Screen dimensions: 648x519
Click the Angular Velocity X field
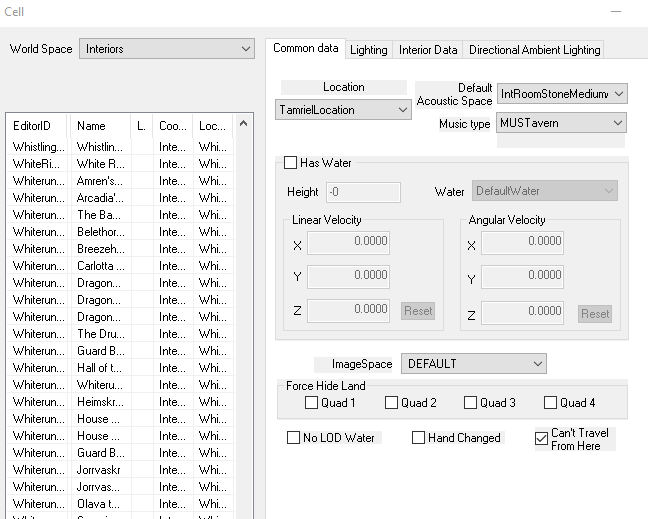[522, 243]
